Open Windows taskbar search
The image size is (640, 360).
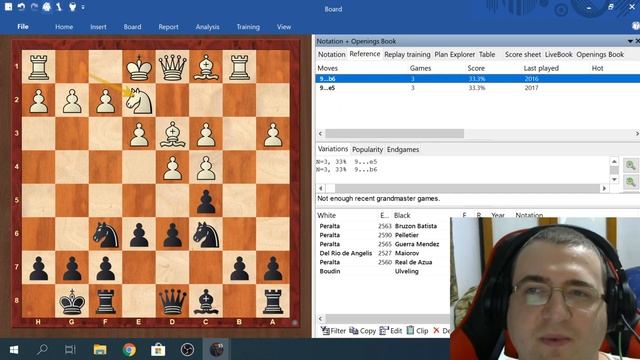coord(42,349)
